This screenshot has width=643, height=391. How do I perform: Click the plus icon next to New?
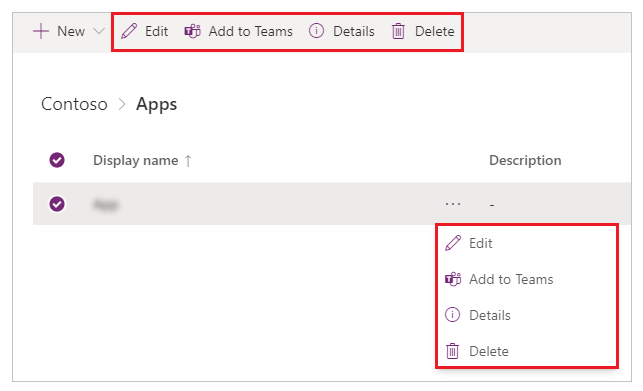point(41,31)
